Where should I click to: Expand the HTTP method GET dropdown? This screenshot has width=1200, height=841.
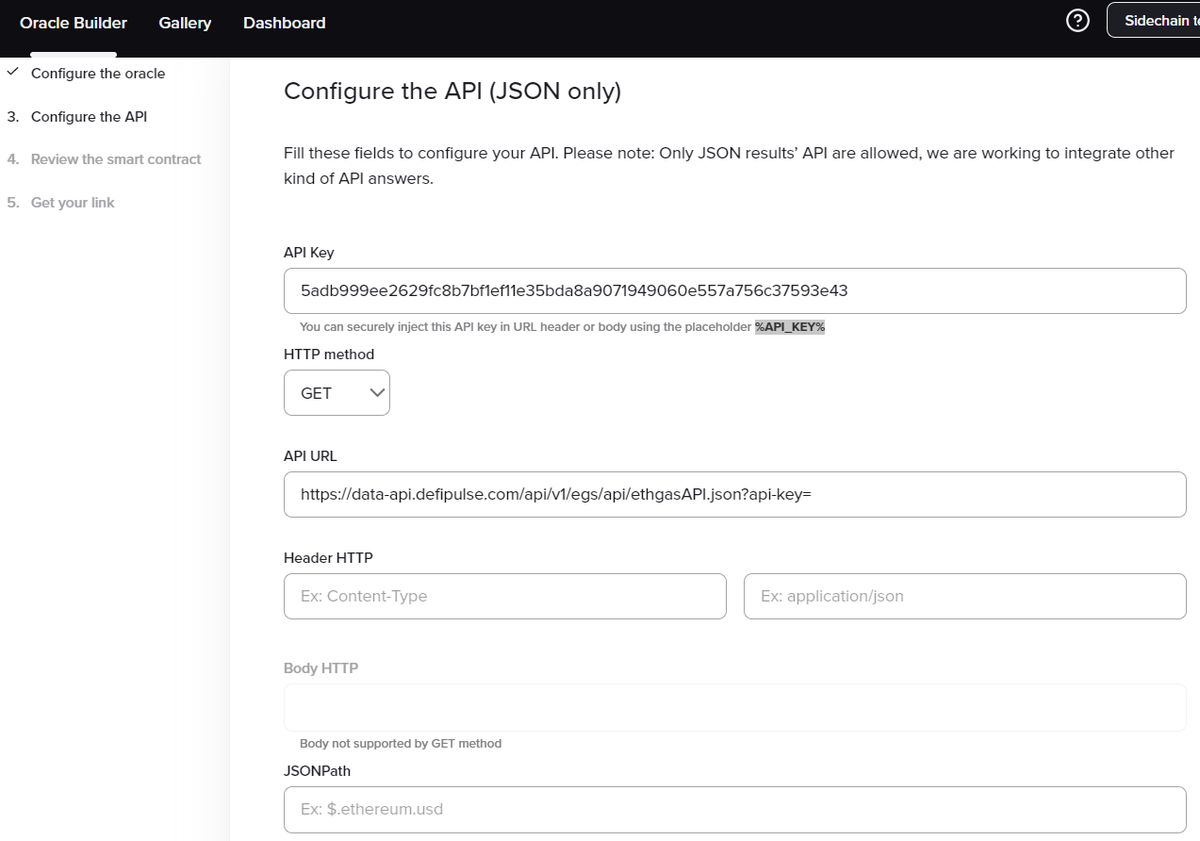click(337, 393)
